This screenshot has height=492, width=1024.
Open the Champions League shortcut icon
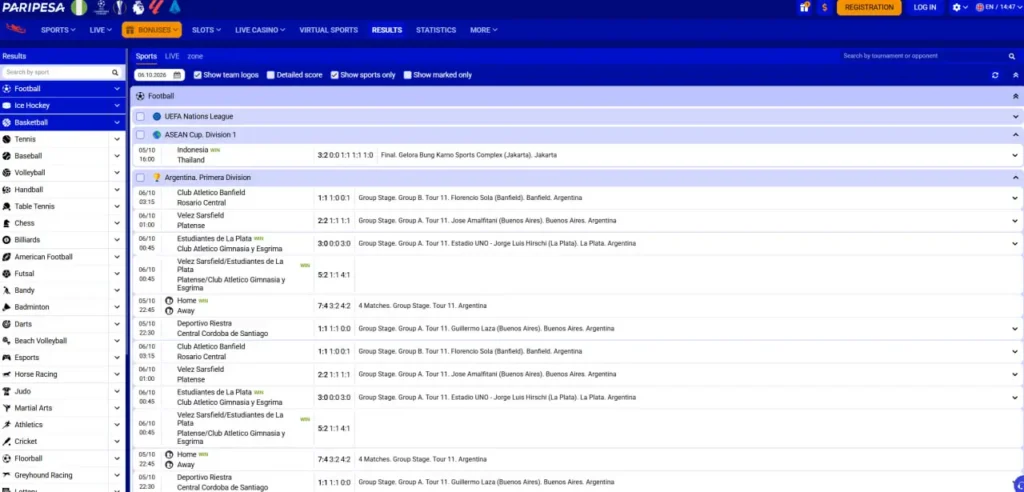coord(101,7)
